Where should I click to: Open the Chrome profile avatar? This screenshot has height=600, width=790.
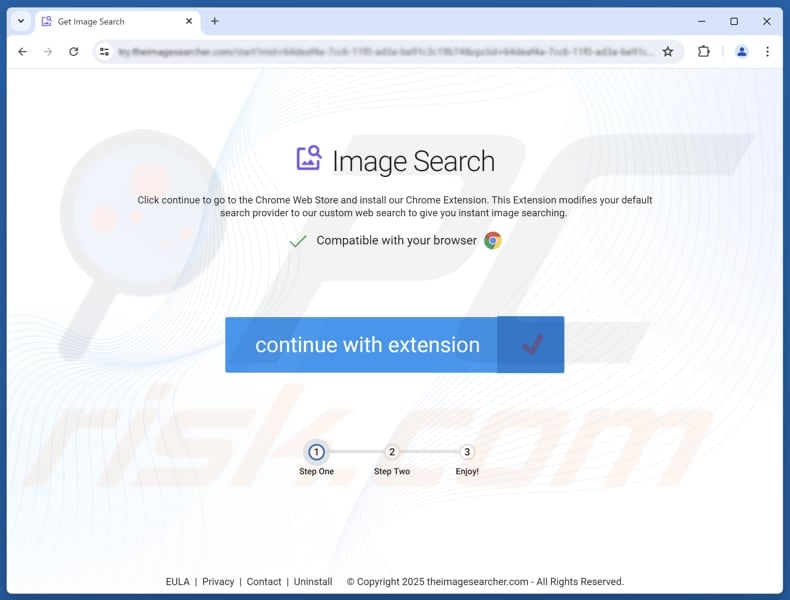tap(741, 52)
